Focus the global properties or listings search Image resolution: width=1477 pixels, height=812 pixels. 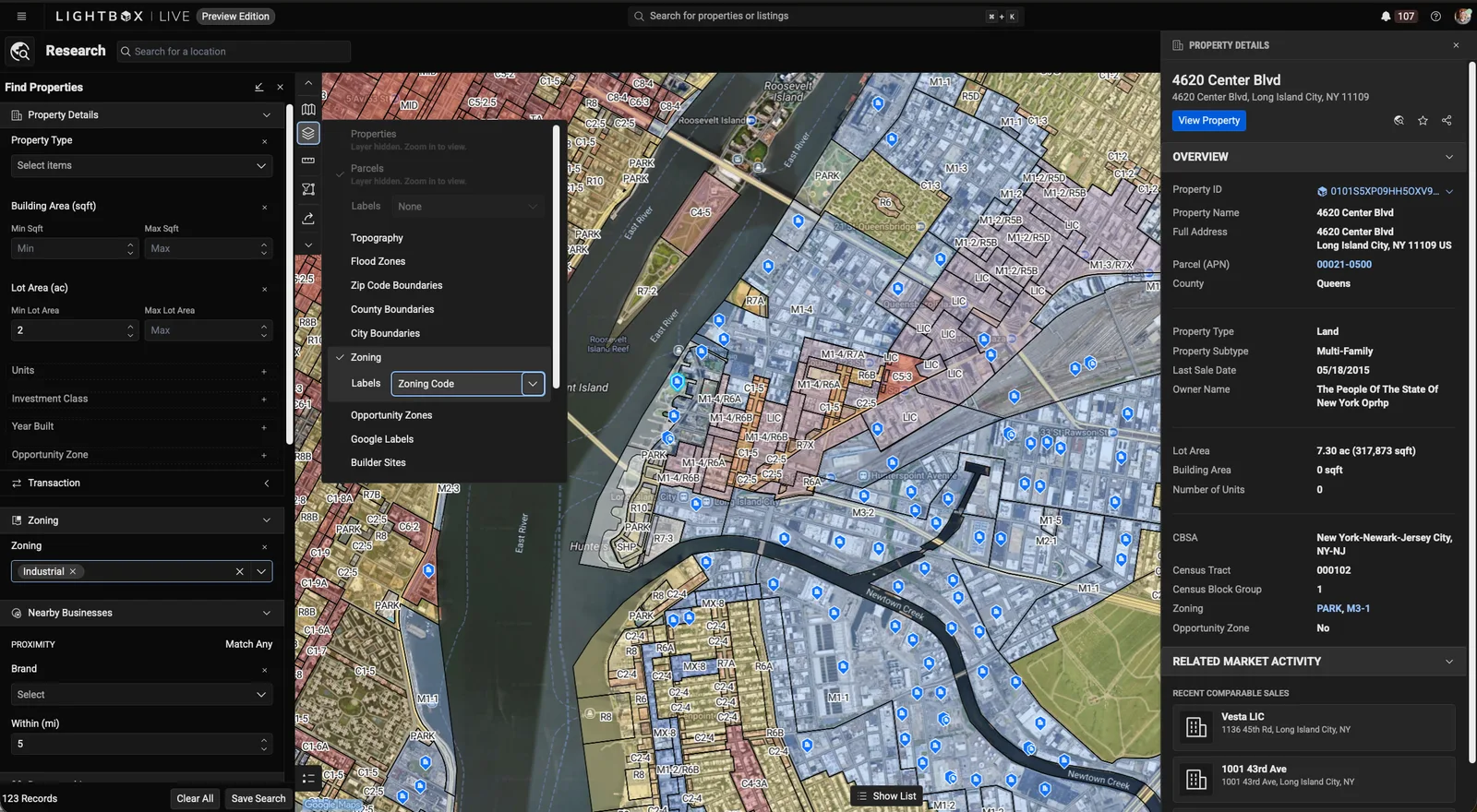tap(825, 17)
